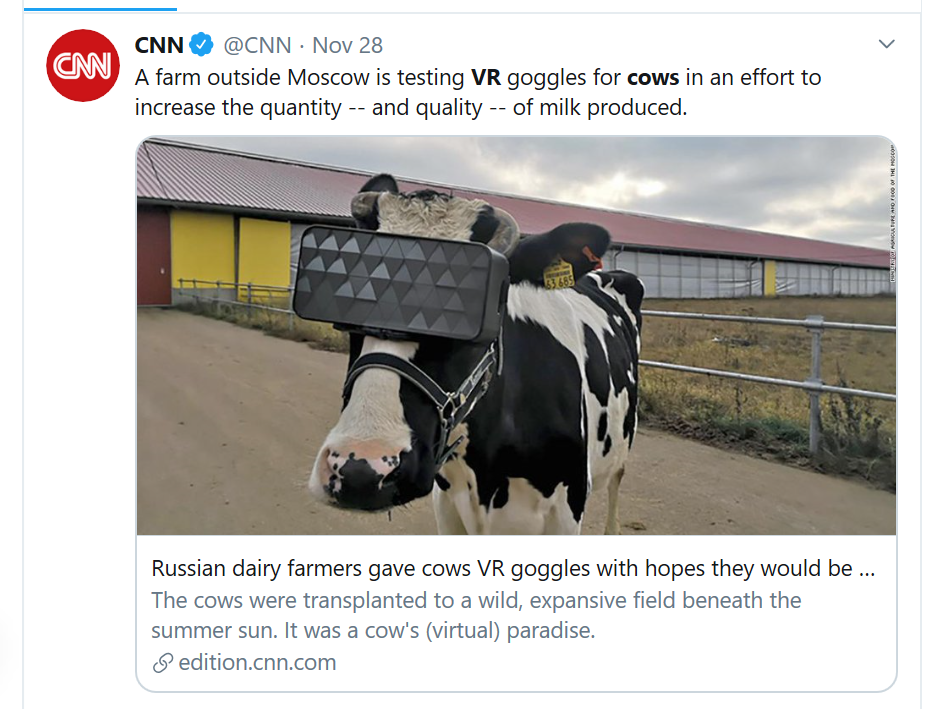Viewport: 949px width, 709px height.
Task: Click the truncated ellipsis ending the card headline
Action: point(867,569)
